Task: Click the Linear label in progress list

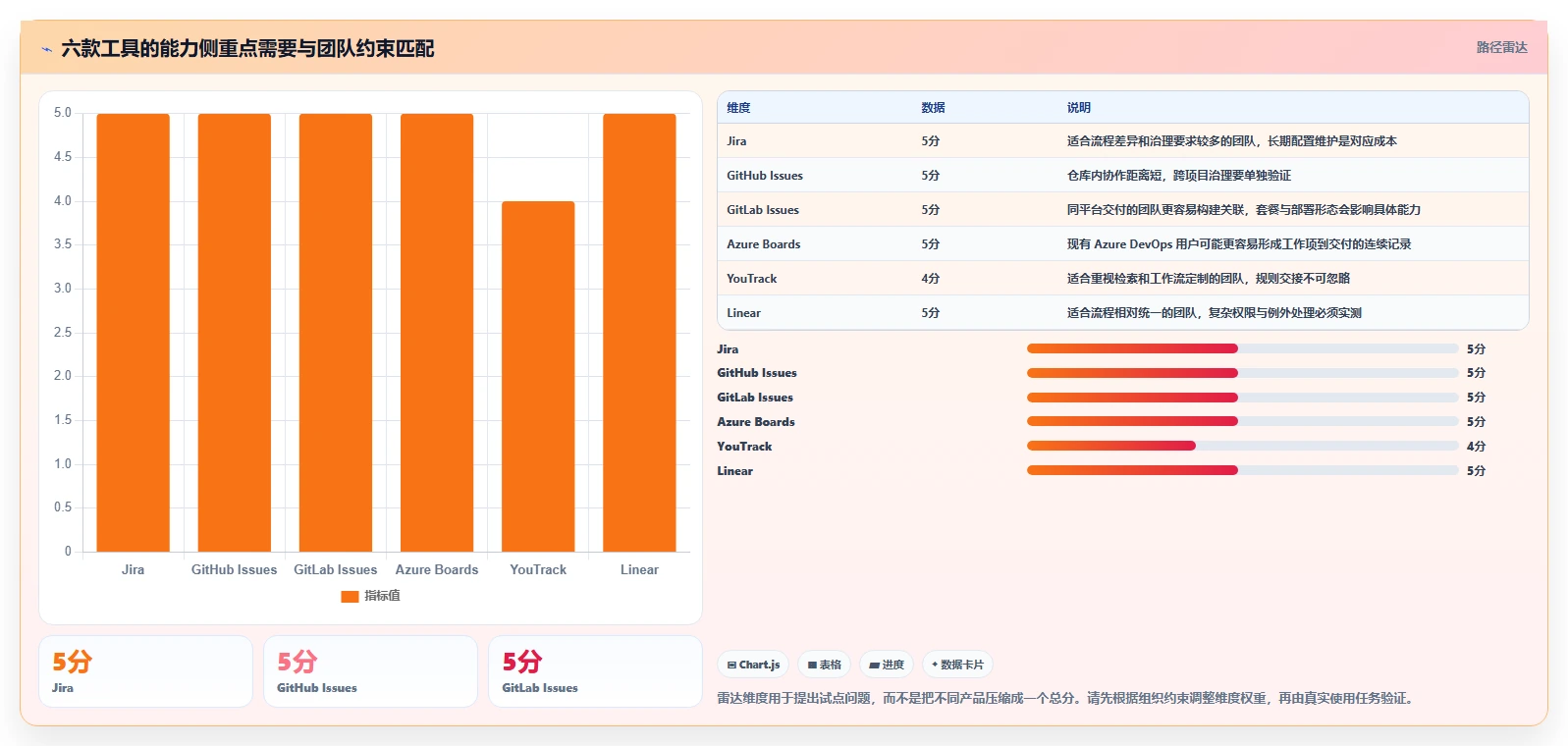Action: [734, 471]
